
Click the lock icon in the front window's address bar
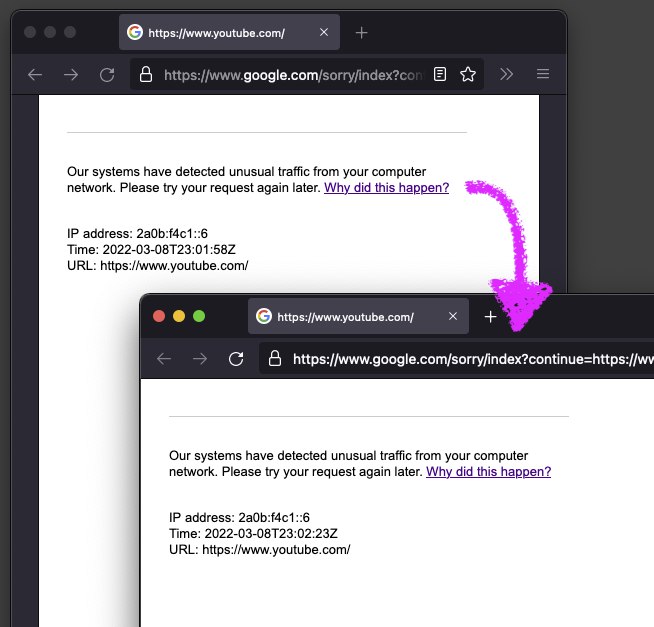click(x=274, y=358)
